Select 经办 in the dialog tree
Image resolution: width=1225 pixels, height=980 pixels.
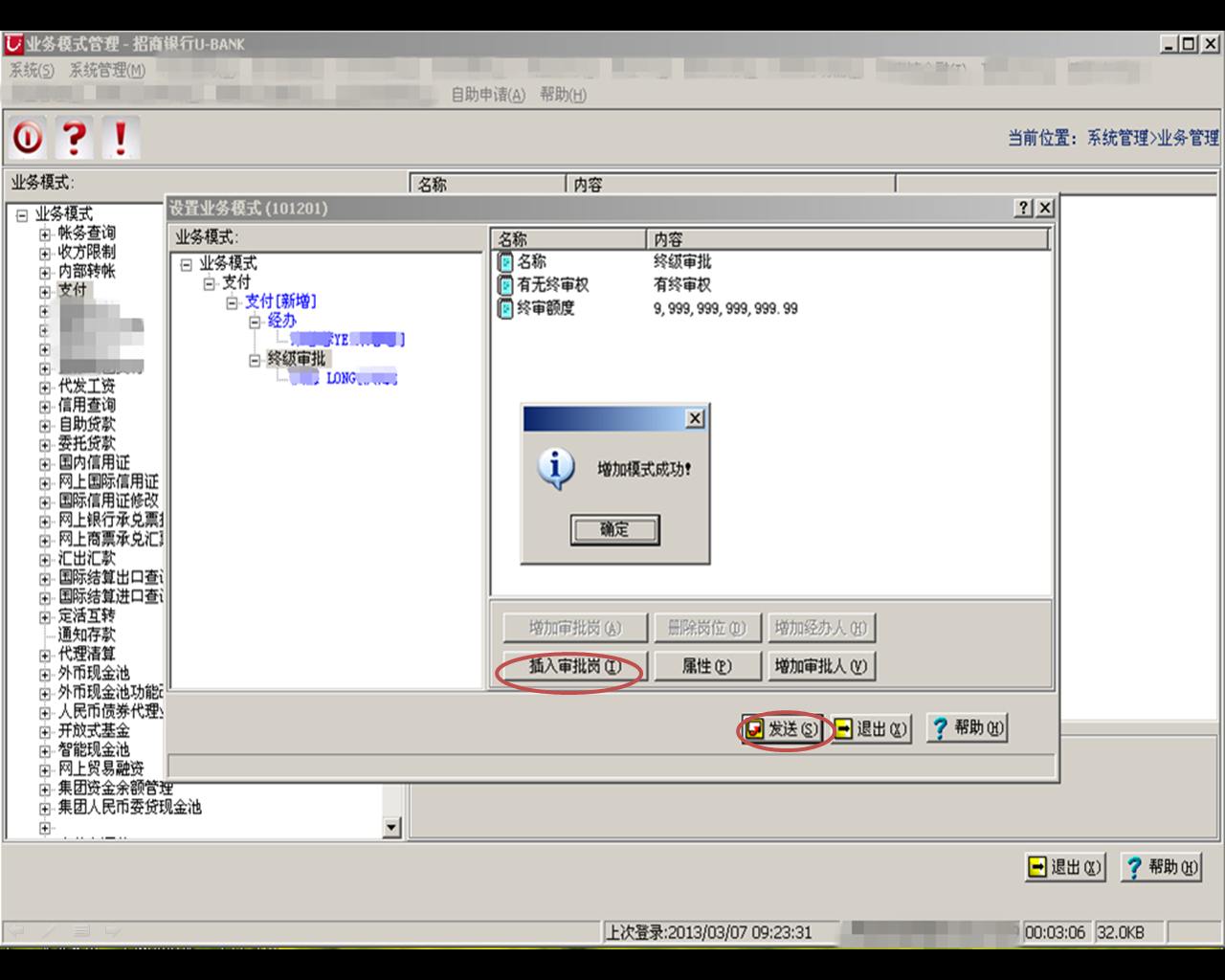coord(282,321)
